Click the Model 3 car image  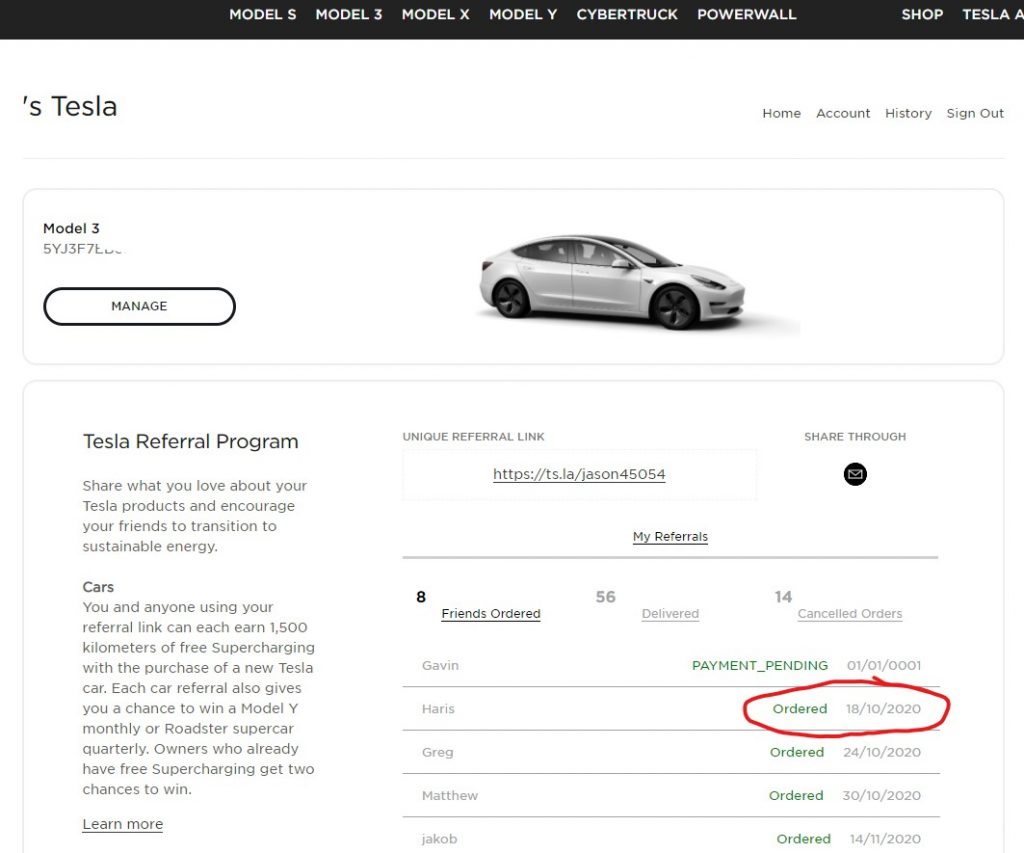[612, 282]
